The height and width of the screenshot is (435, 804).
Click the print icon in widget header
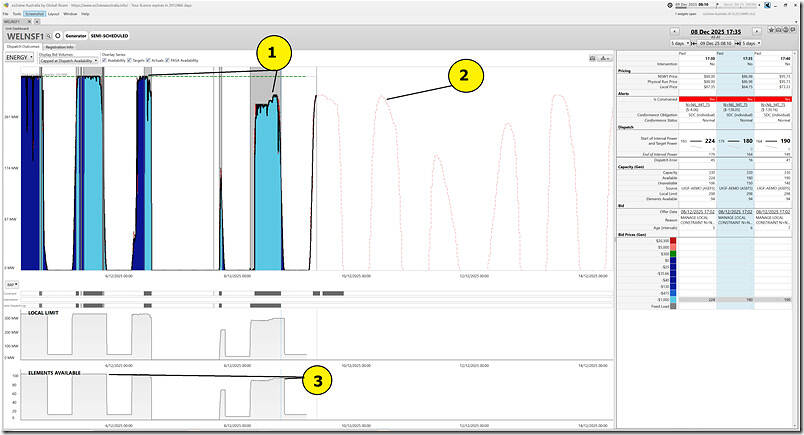coord(786,30)
